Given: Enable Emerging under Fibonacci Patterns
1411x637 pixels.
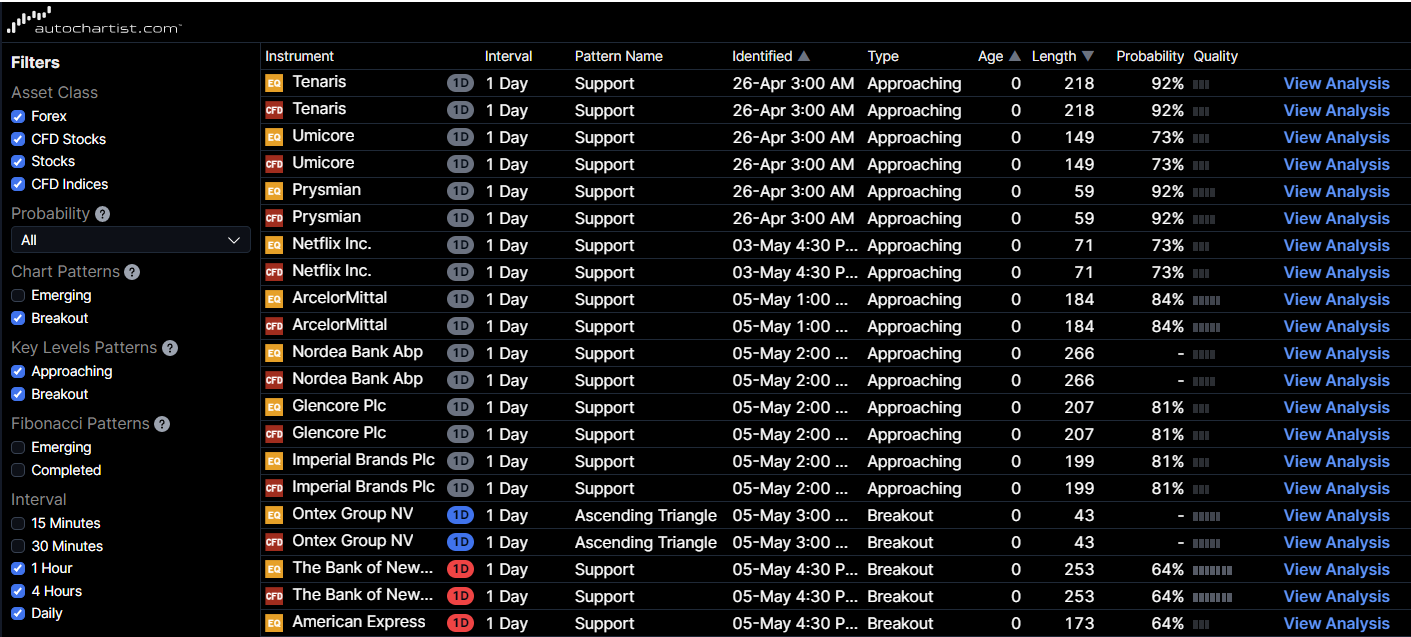Looking at the screenshot, I should pyautogui.click(x=18, y=447).
